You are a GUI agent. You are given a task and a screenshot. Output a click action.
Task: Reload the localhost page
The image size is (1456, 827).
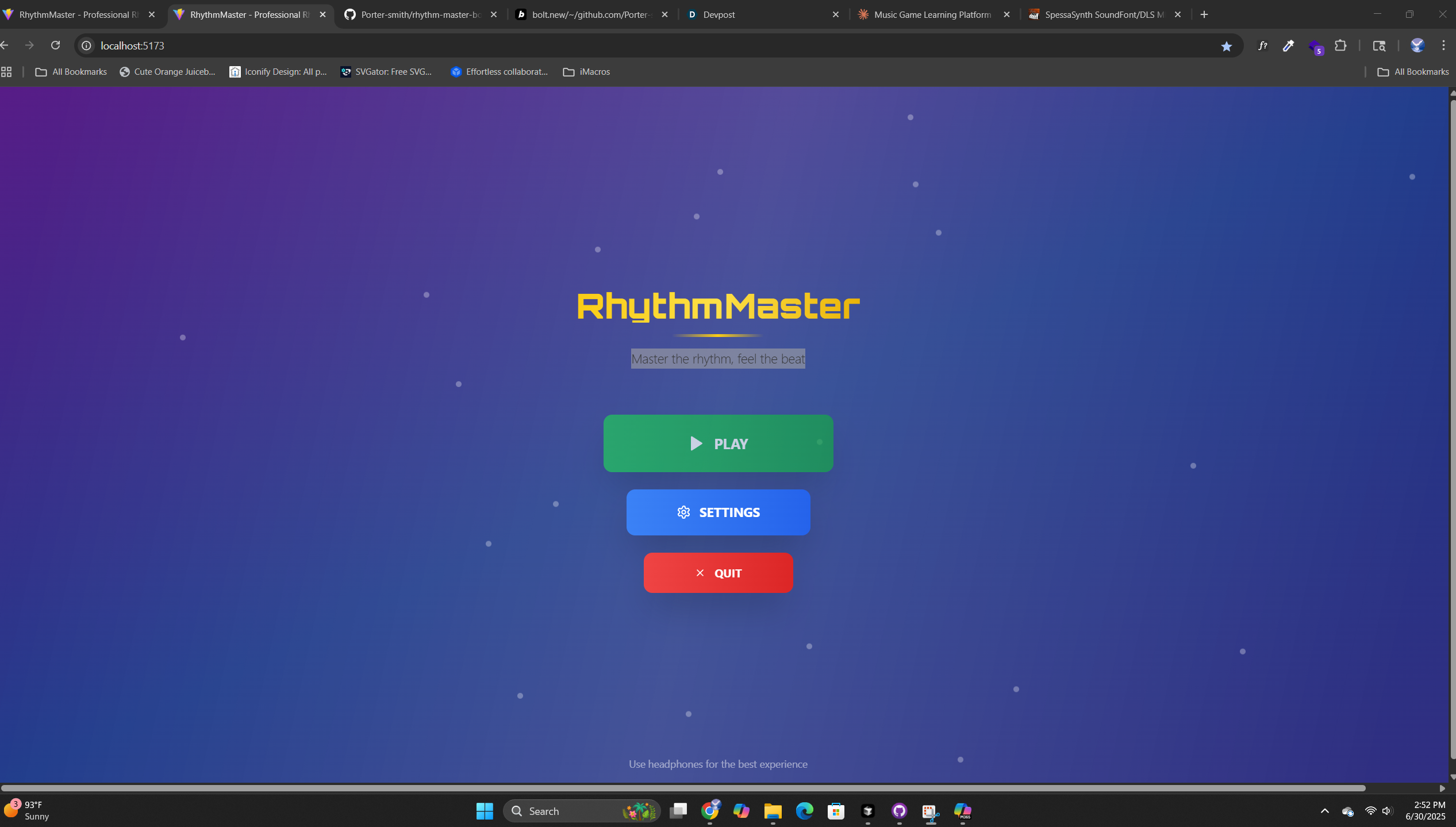coord(56,45)
